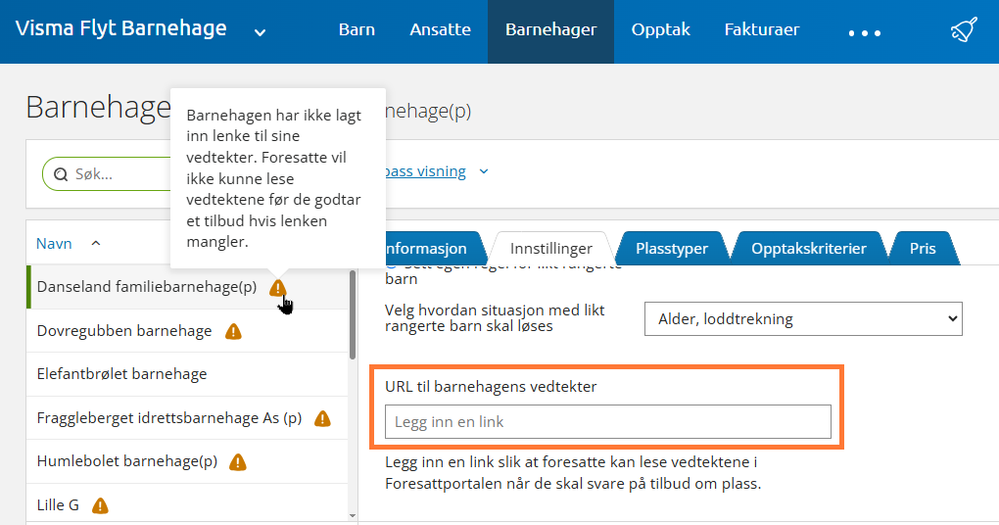Click warning icon beside Dovregubben barnehage
The image size is (999, 525).
pyautogui.click(x=234, y=331)
